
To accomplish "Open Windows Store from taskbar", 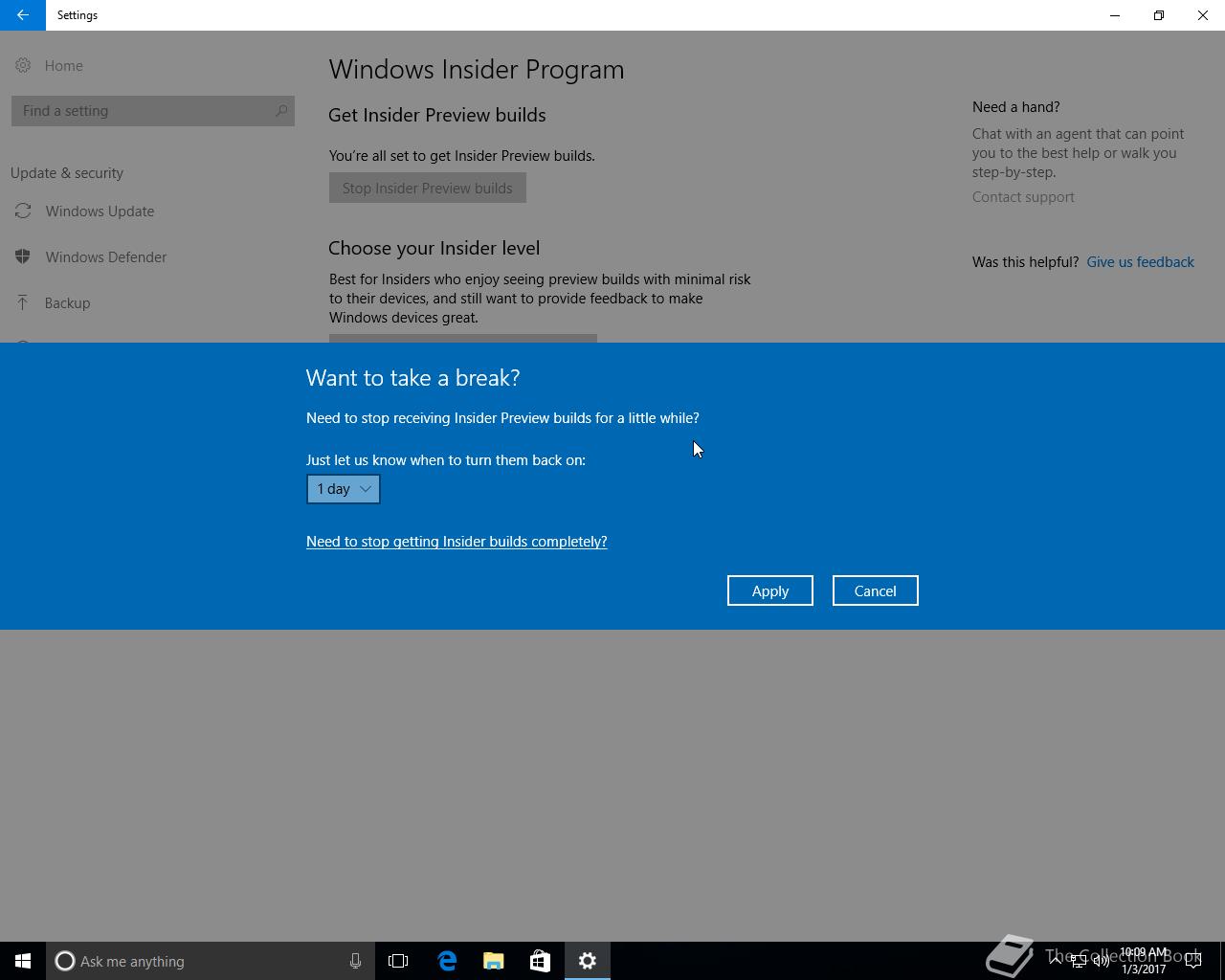I will (540, 961).
